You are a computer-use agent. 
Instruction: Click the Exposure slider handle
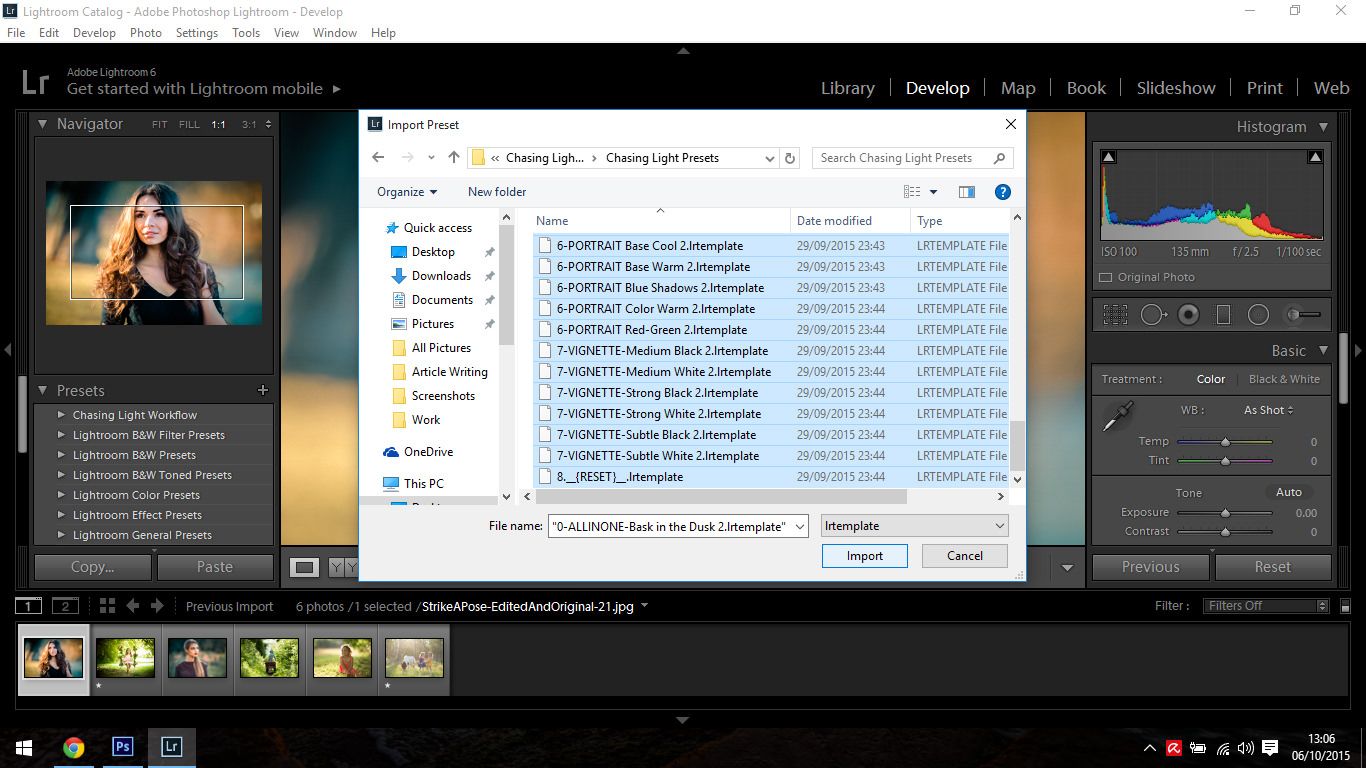[1225, 512]
